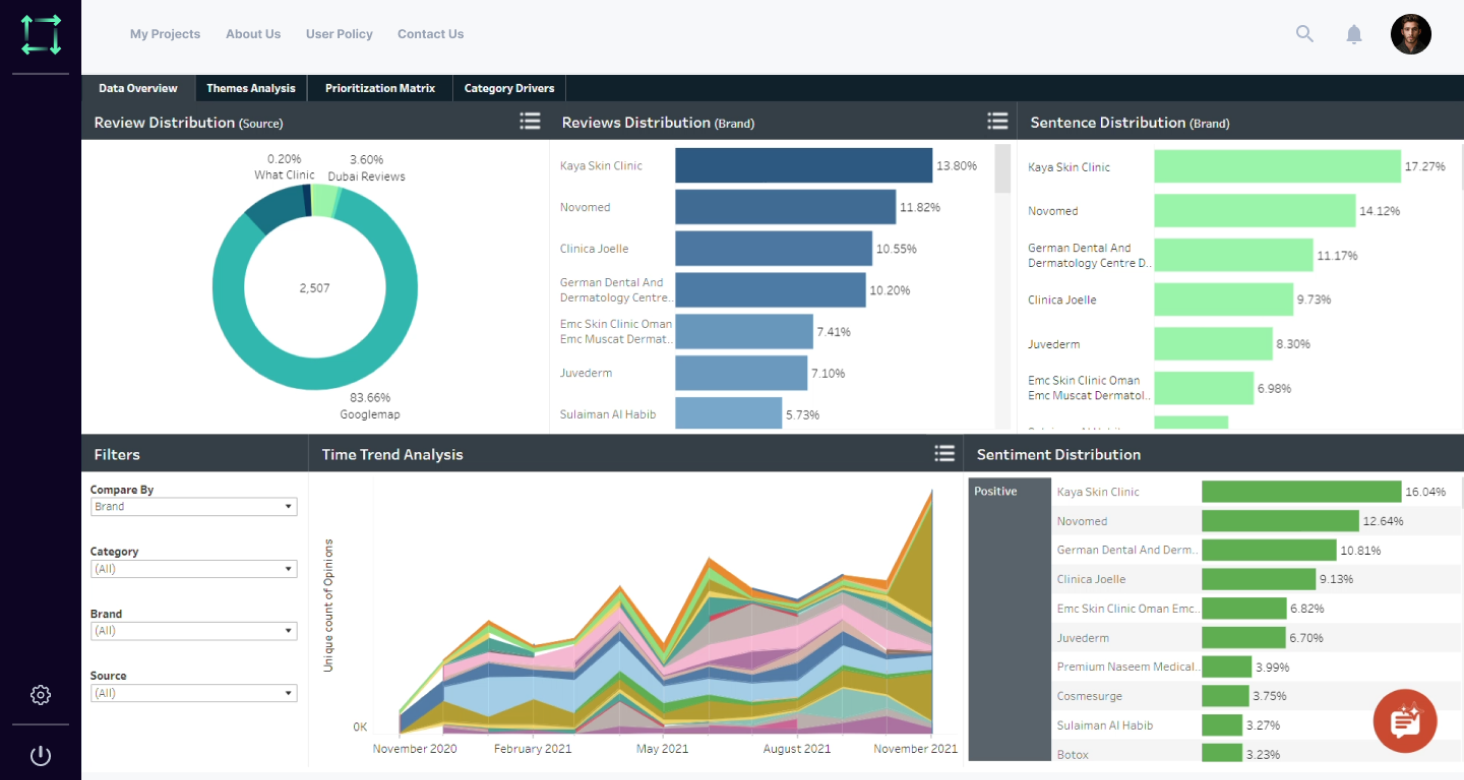The width and height of the screenshot is (1464, 780).
Task: Select German Dental sentiment bar at 10.81%
Action: (1269, 550)
